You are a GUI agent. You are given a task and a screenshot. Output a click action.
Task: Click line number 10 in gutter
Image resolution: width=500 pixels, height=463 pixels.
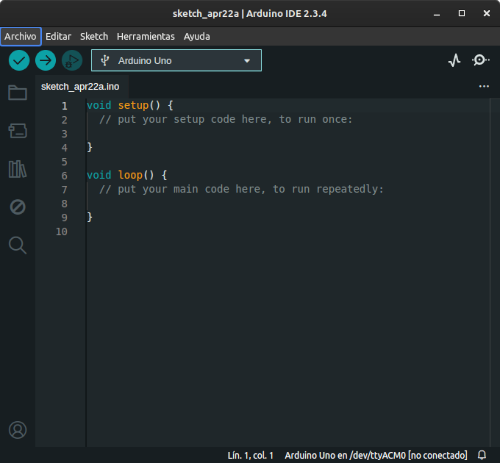coord(62,232)
